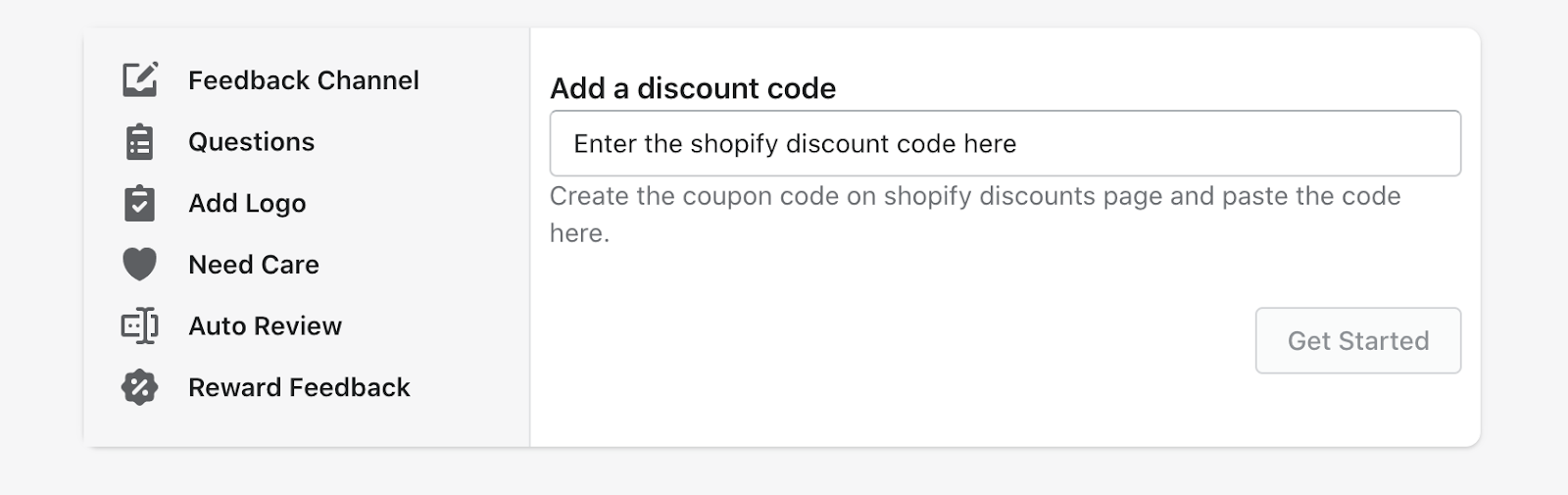
Task: Focus the shopify discount code input field
Action: [x=1005, y=143]
